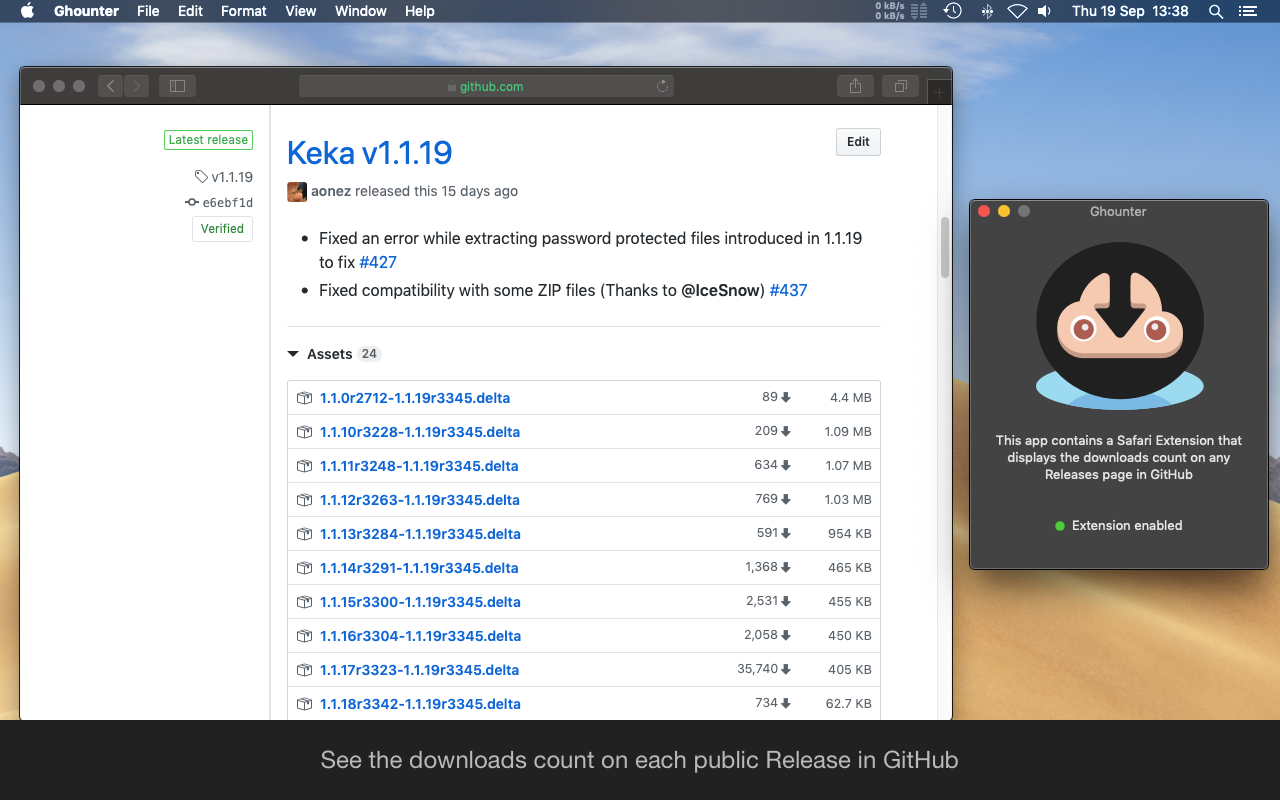This screenshot has width=1280, height=800.
Task: Go forward in Safari
Action: coord(137,86)
